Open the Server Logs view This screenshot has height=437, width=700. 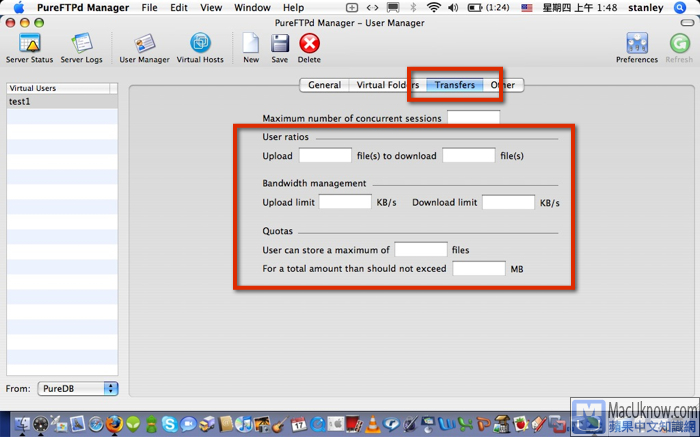click(x=81, y=48)
